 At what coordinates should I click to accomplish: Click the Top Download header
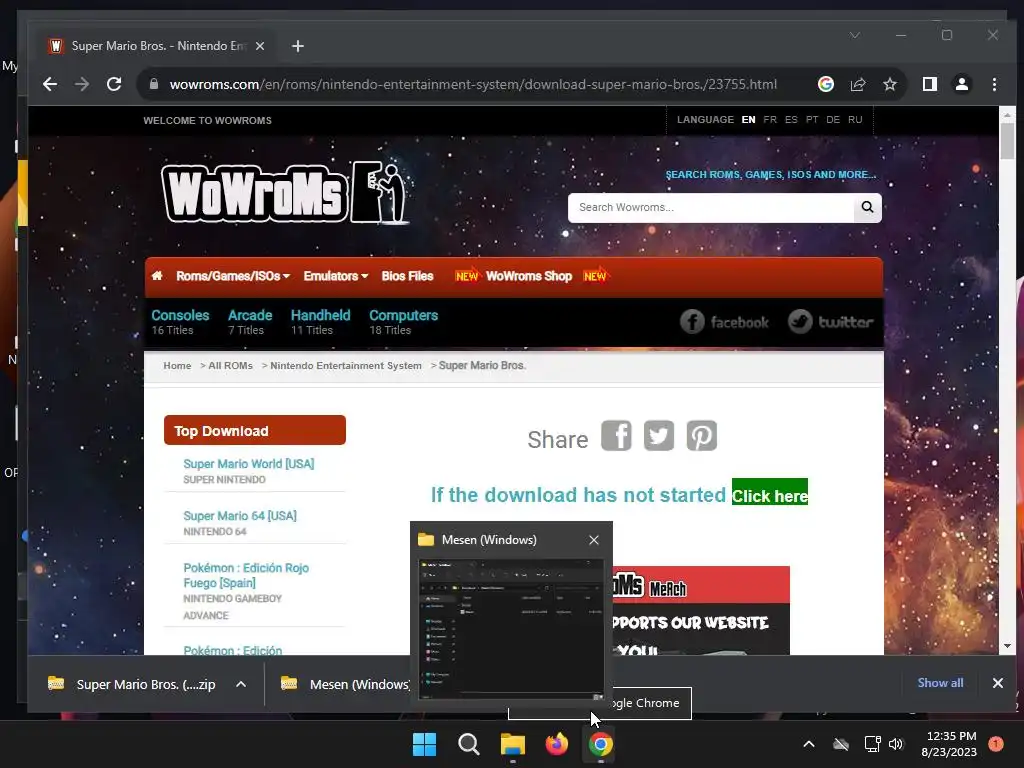(255, 430)
